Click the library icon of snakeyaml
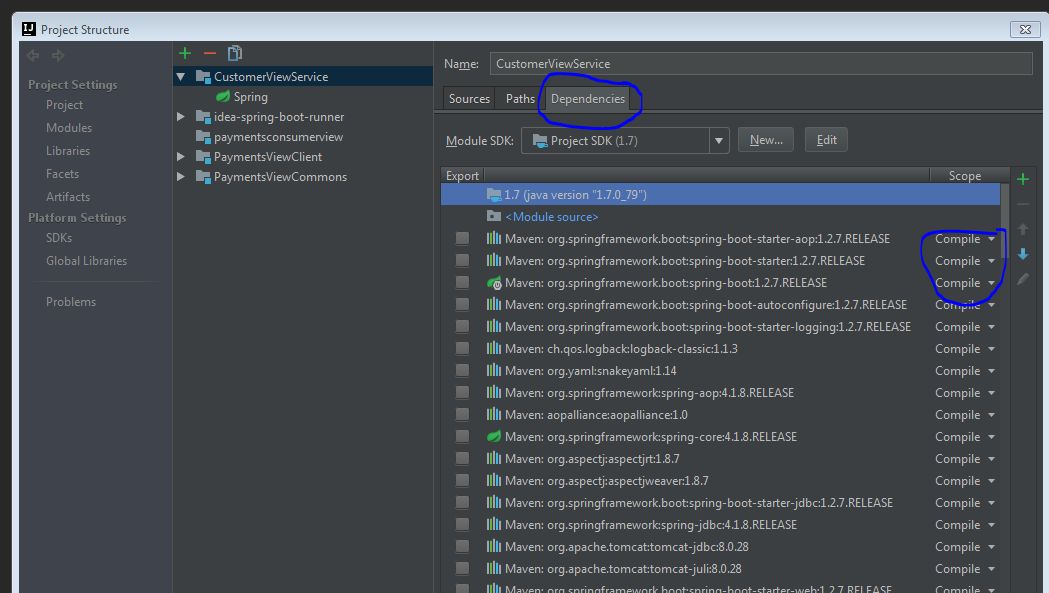The image size is (1049, 593). pyautogui.click(x=494, y=370)
